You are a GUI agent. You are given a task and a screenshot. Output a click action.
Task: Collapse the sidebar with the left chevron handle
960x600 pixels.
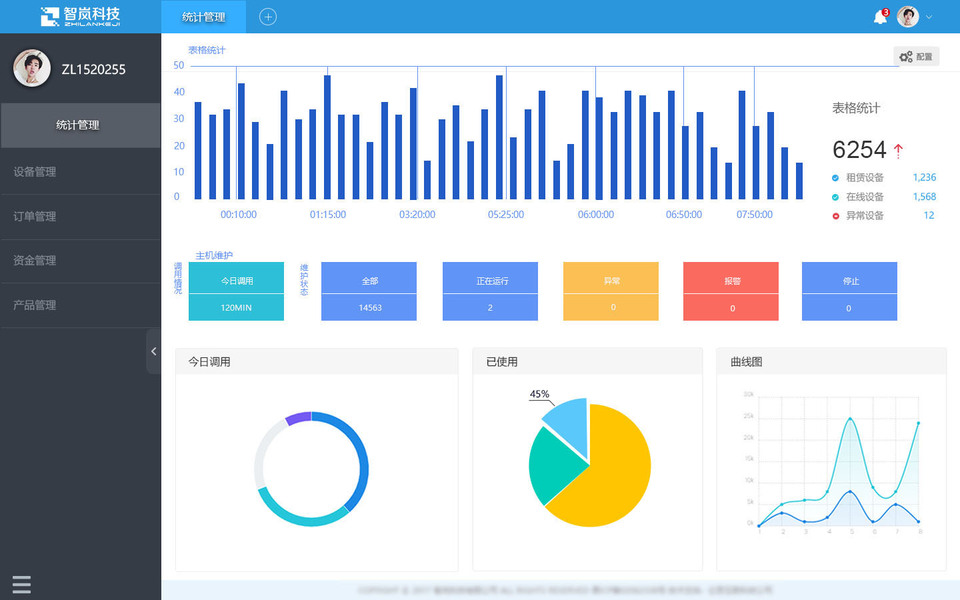coord(153,351)
